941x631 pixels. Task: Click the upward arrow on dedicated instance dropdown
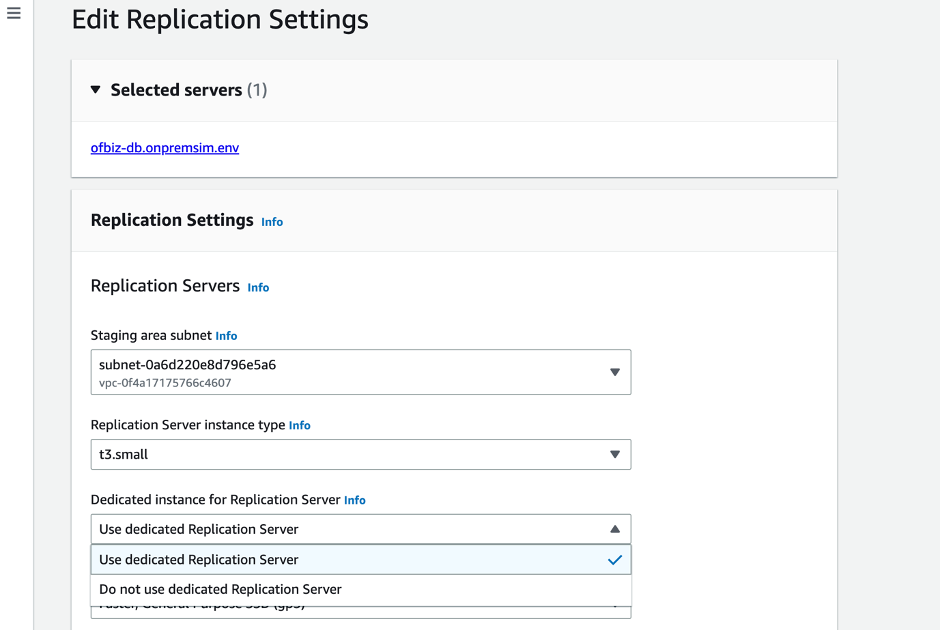coord(615,529)
